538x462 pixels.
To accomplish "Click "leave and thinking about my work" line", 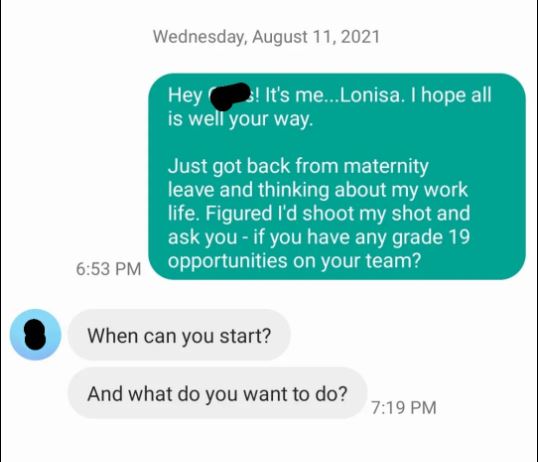I will [x=318, y=190].
